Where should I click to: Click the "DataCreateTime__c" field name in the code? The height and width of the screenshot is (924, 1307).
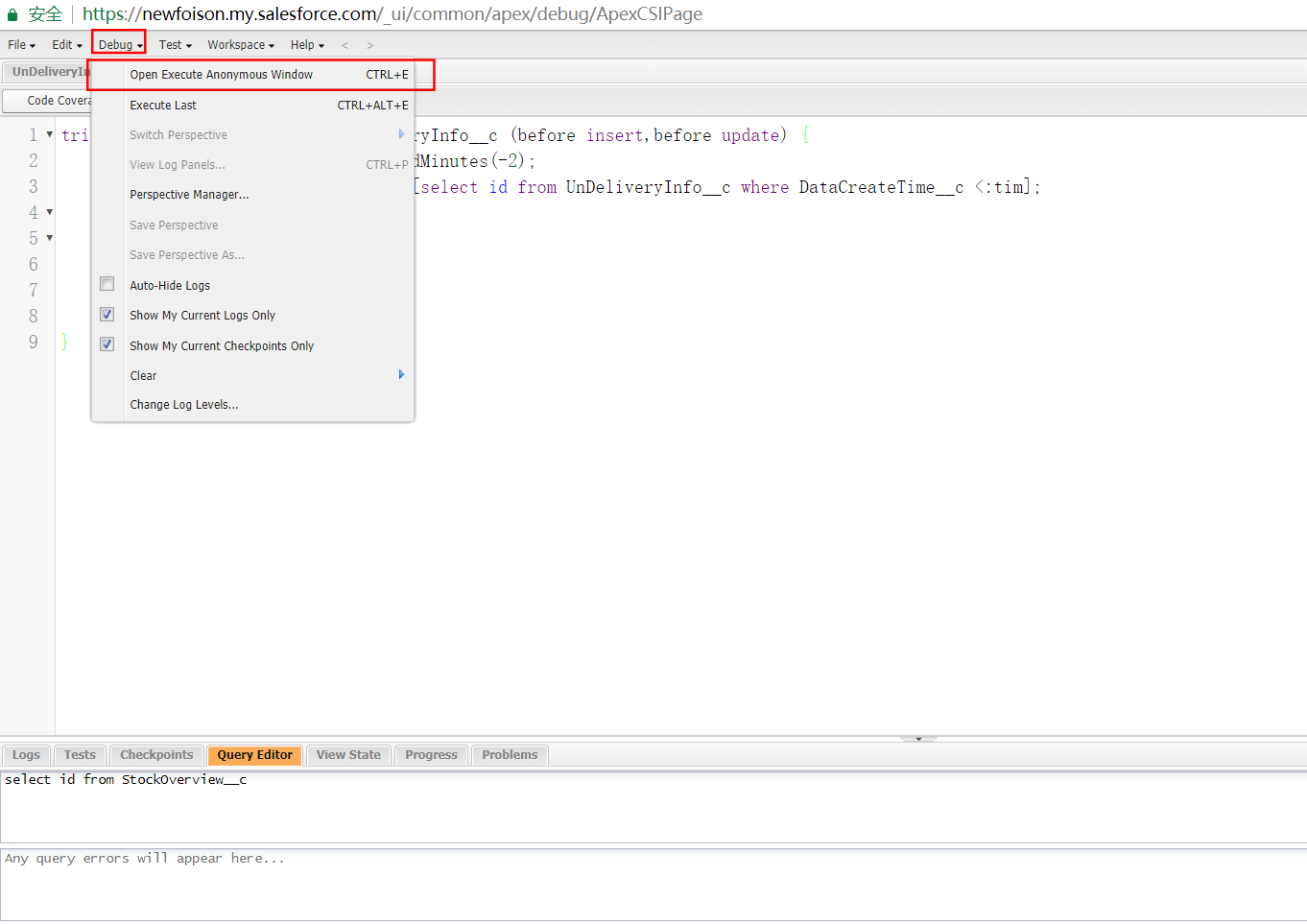881,188
